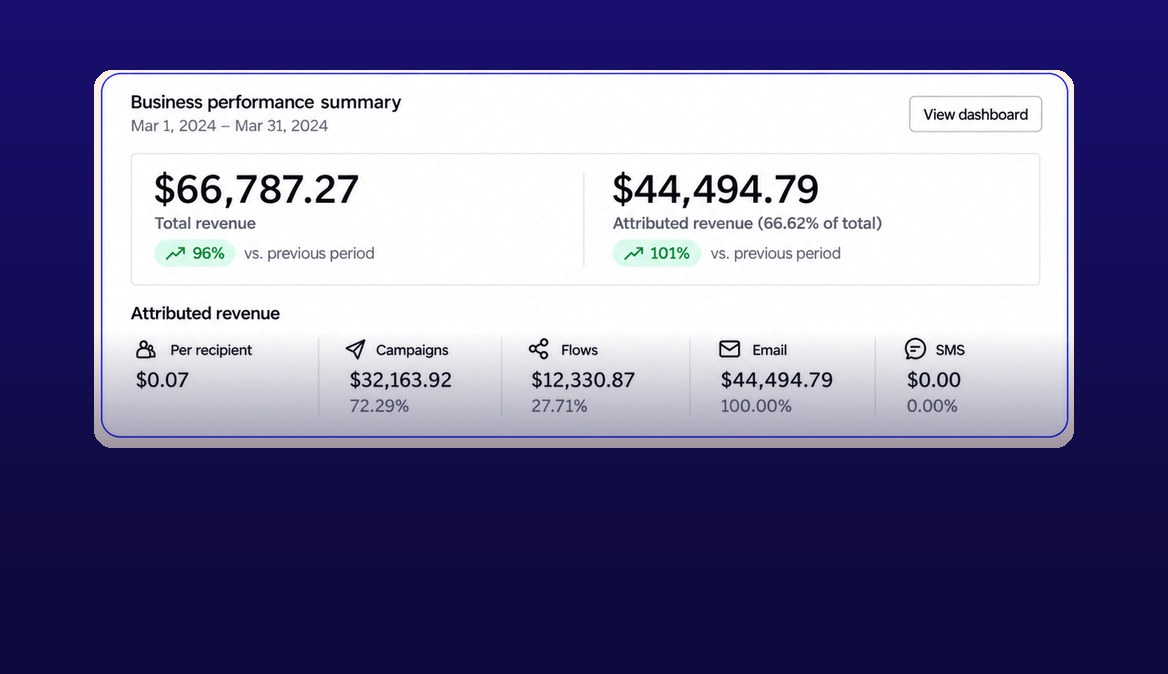Click the SMS share 0.00%
Viewport: 1168px width, 674px height.
[932, 406]
